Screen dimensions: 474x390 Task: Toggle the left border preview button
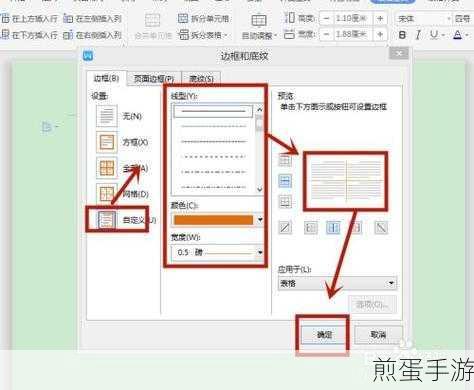311,228
